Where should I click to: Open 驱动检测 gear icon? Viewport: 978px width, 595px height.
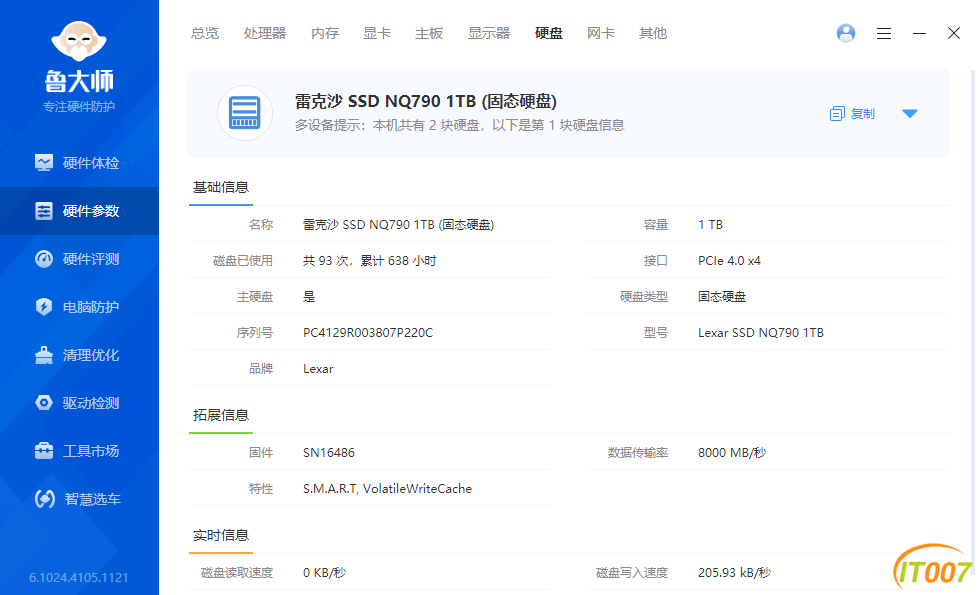click(44, 403)
